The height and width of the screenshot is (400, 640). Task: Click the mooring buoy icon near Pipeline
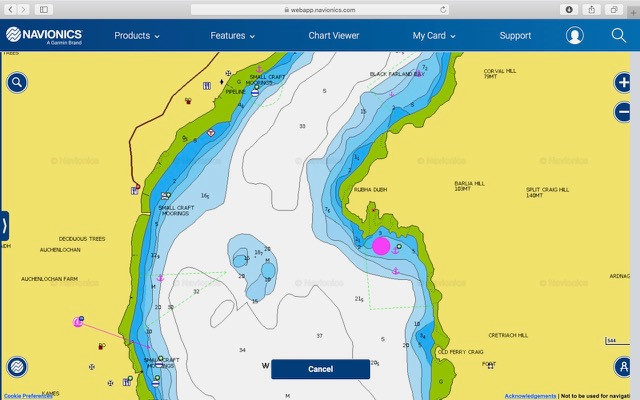tap(255, 92)
